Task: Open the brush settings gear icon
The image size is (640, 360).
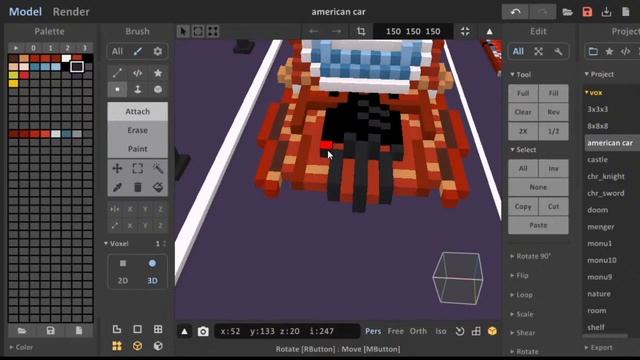Action: (158, 51)
